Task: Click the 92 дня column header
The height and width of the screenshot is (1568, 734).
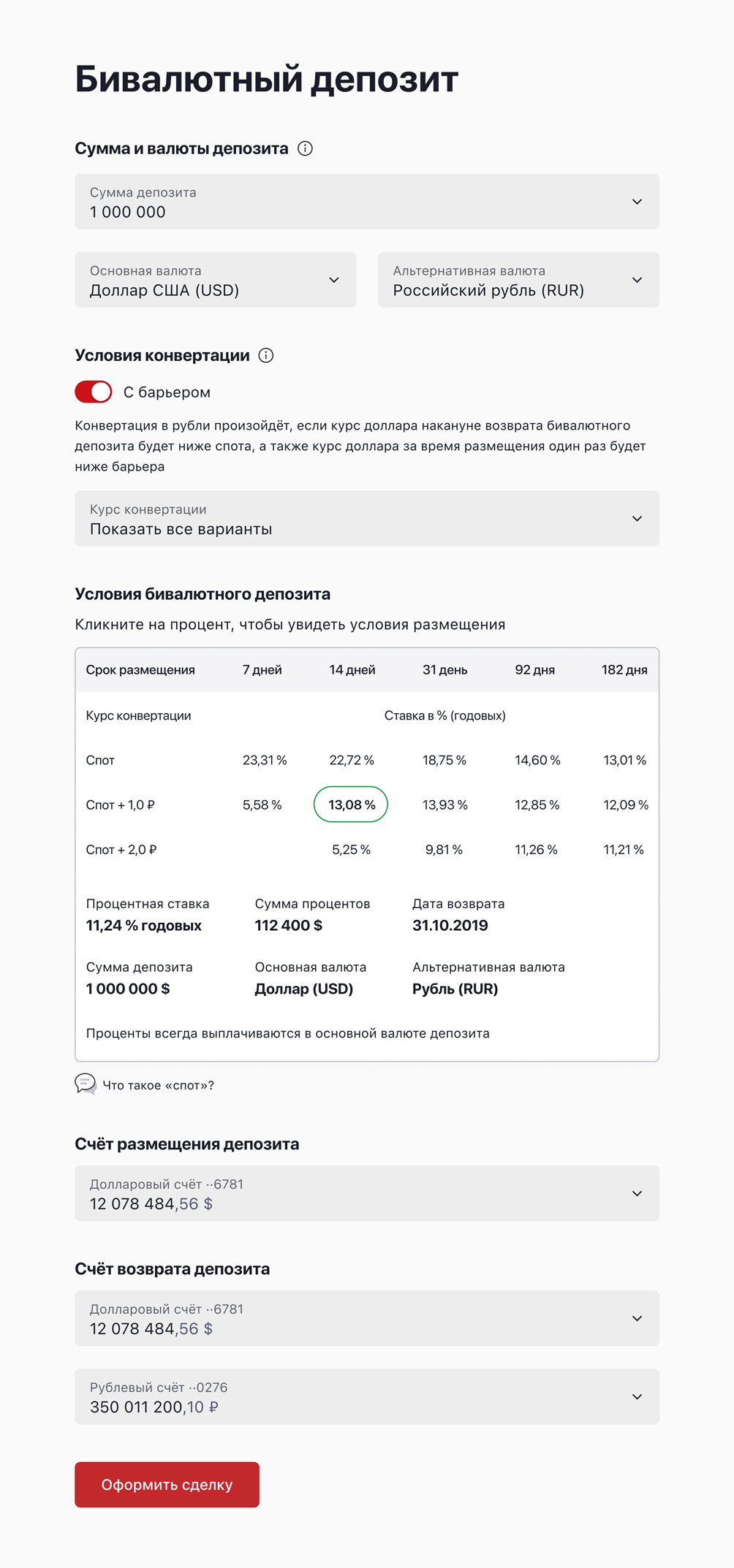Action: (x=534, y=670)
